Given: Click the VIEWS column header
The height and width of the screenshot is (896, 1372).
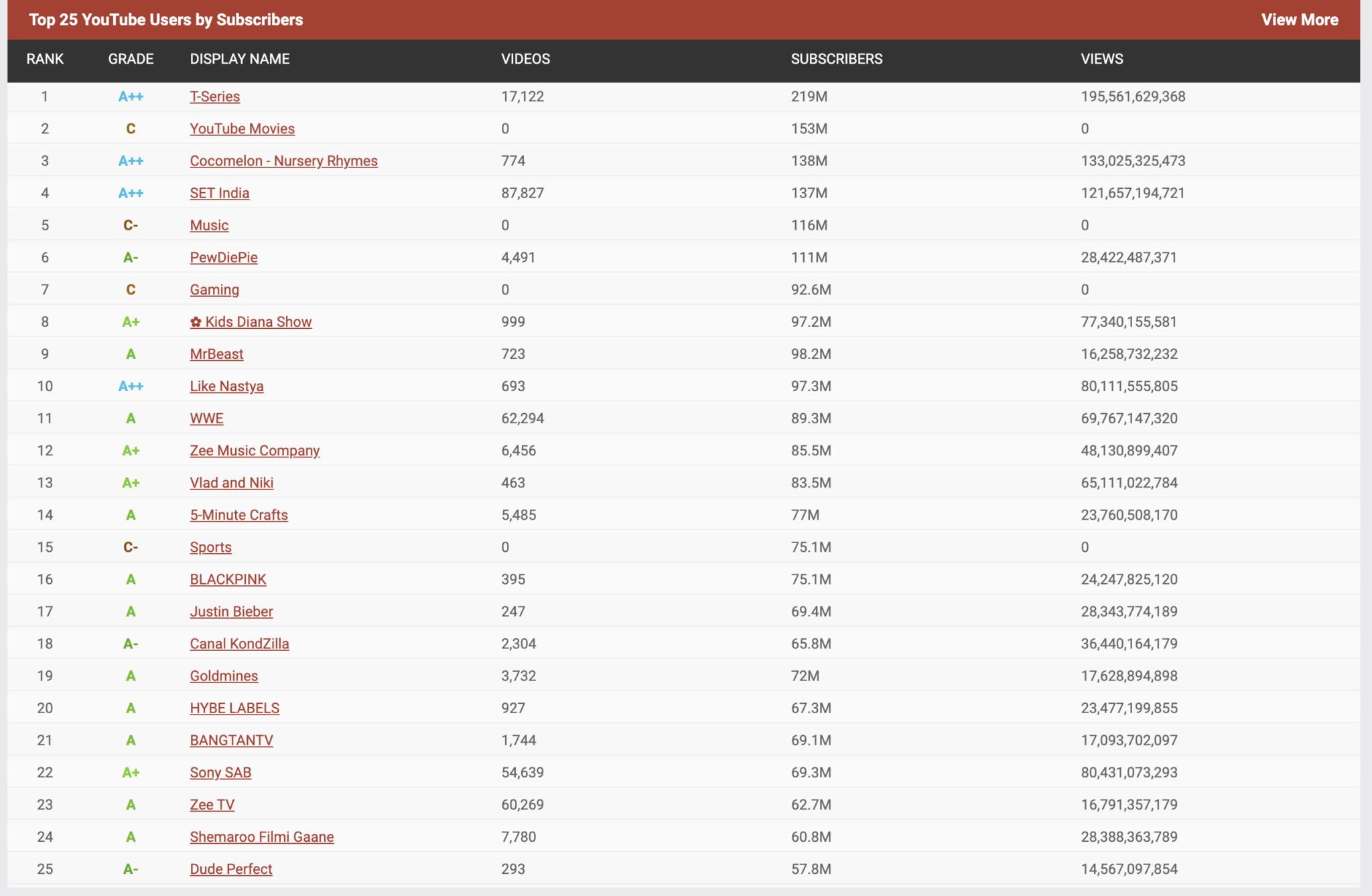Looking at the screenshot, I should [x=1101, y=59].
